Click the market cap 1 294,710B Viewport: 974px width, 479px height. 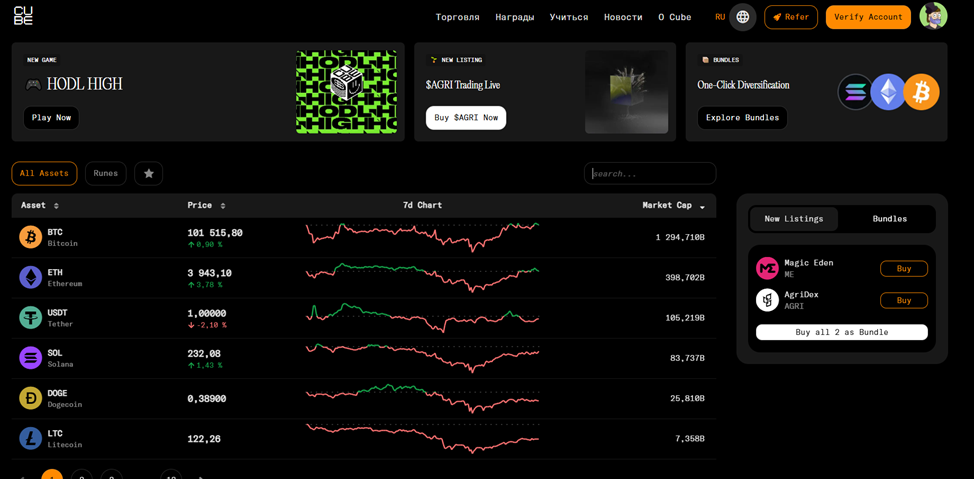tap(680, 237)
